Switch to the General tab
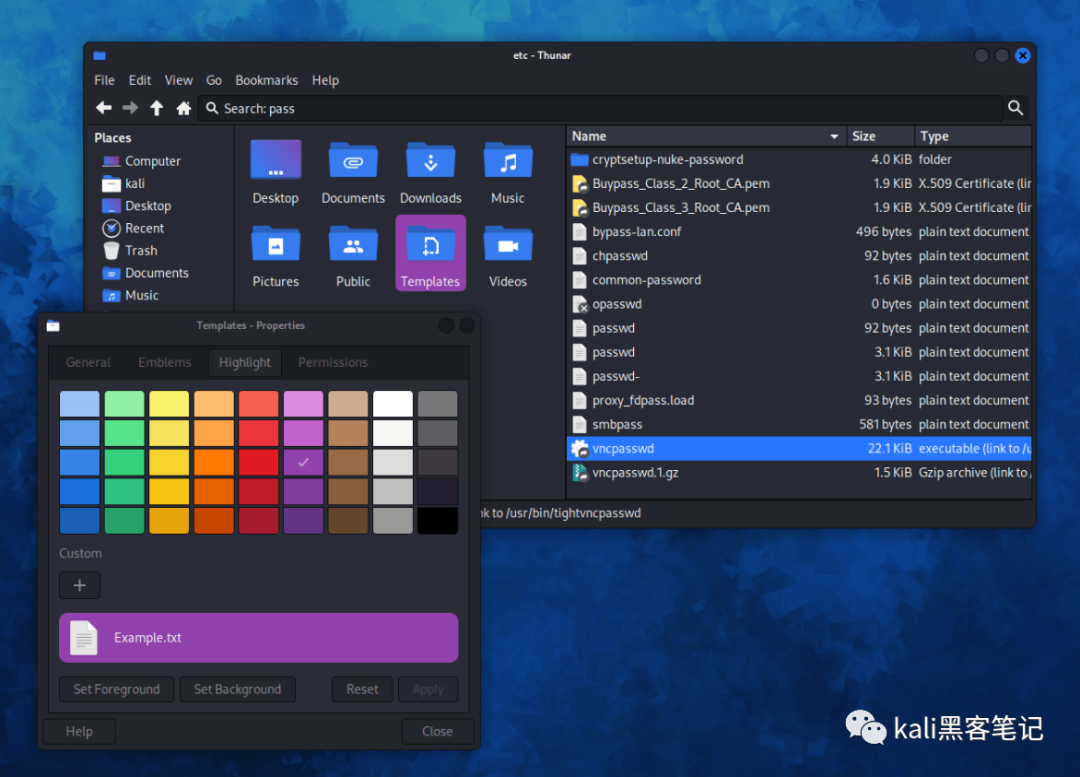1080x777 pixels. (88, 362)
